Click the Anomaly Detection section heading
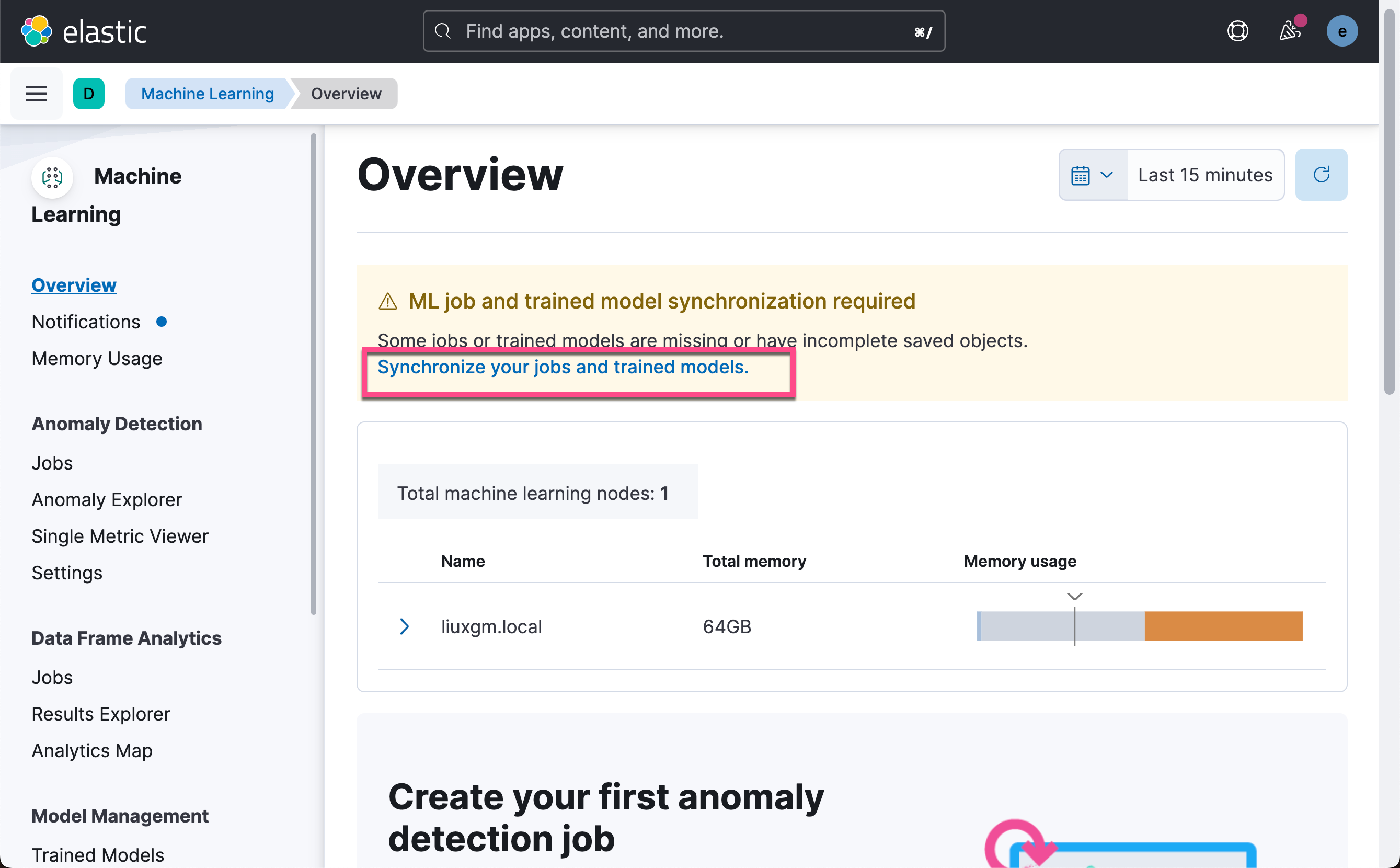The image size is (1400, 868). click(117, 424)
